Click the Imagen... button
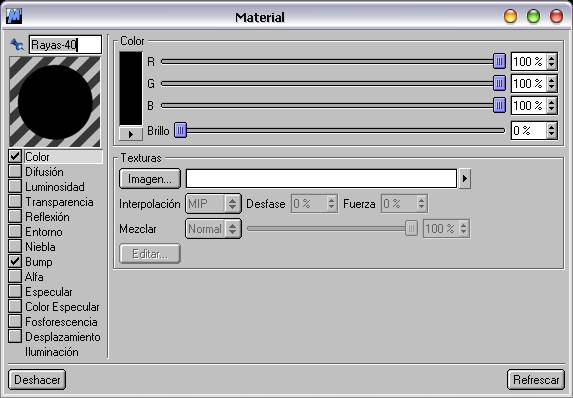The image size is (573, 398). (150, 179)
